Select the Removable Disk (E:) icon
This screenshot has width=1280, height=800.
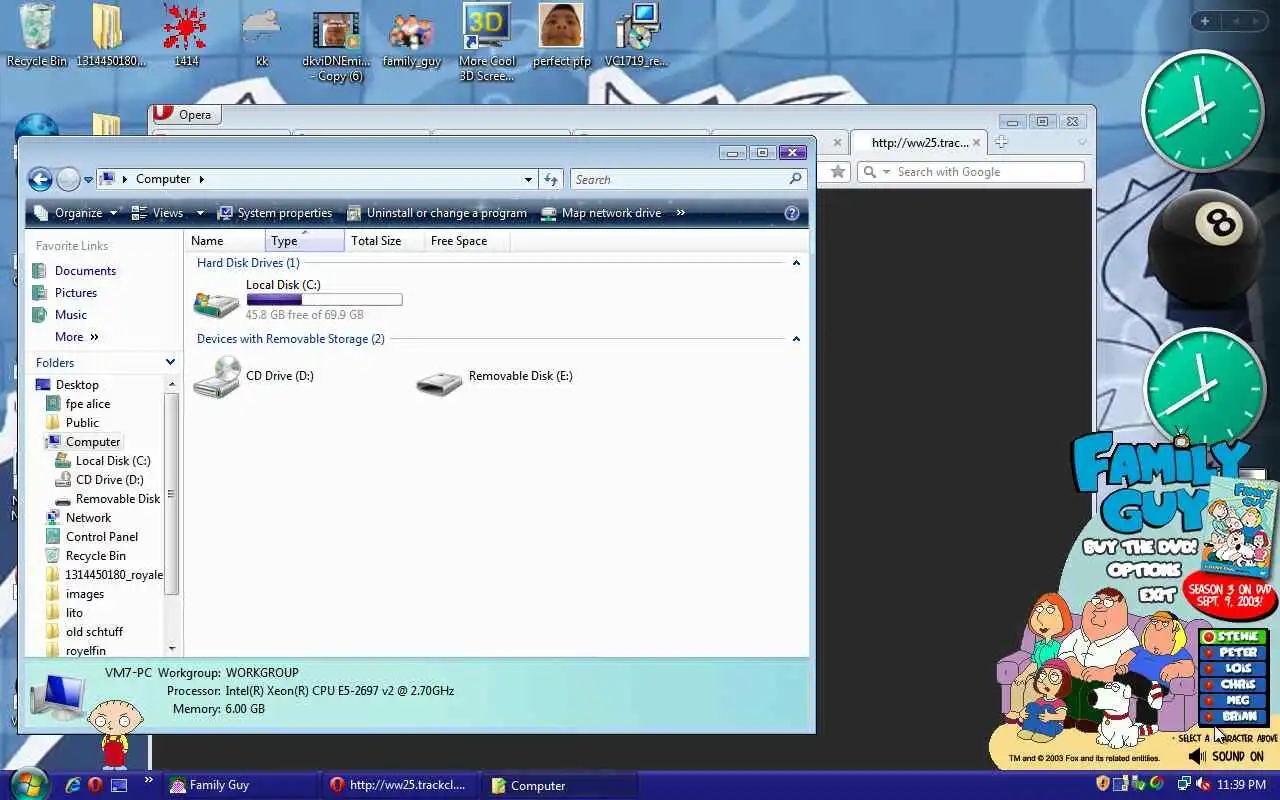439,382
